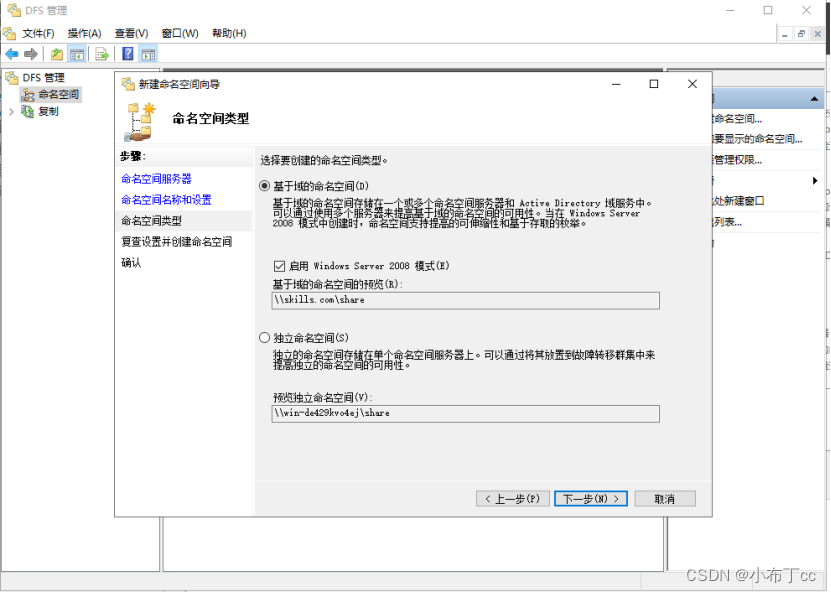Collapse the actions pane header arrow
Image resolution: width=831 pixels, height=593 pixels.
pyautogui.click(x=814, y=99)
